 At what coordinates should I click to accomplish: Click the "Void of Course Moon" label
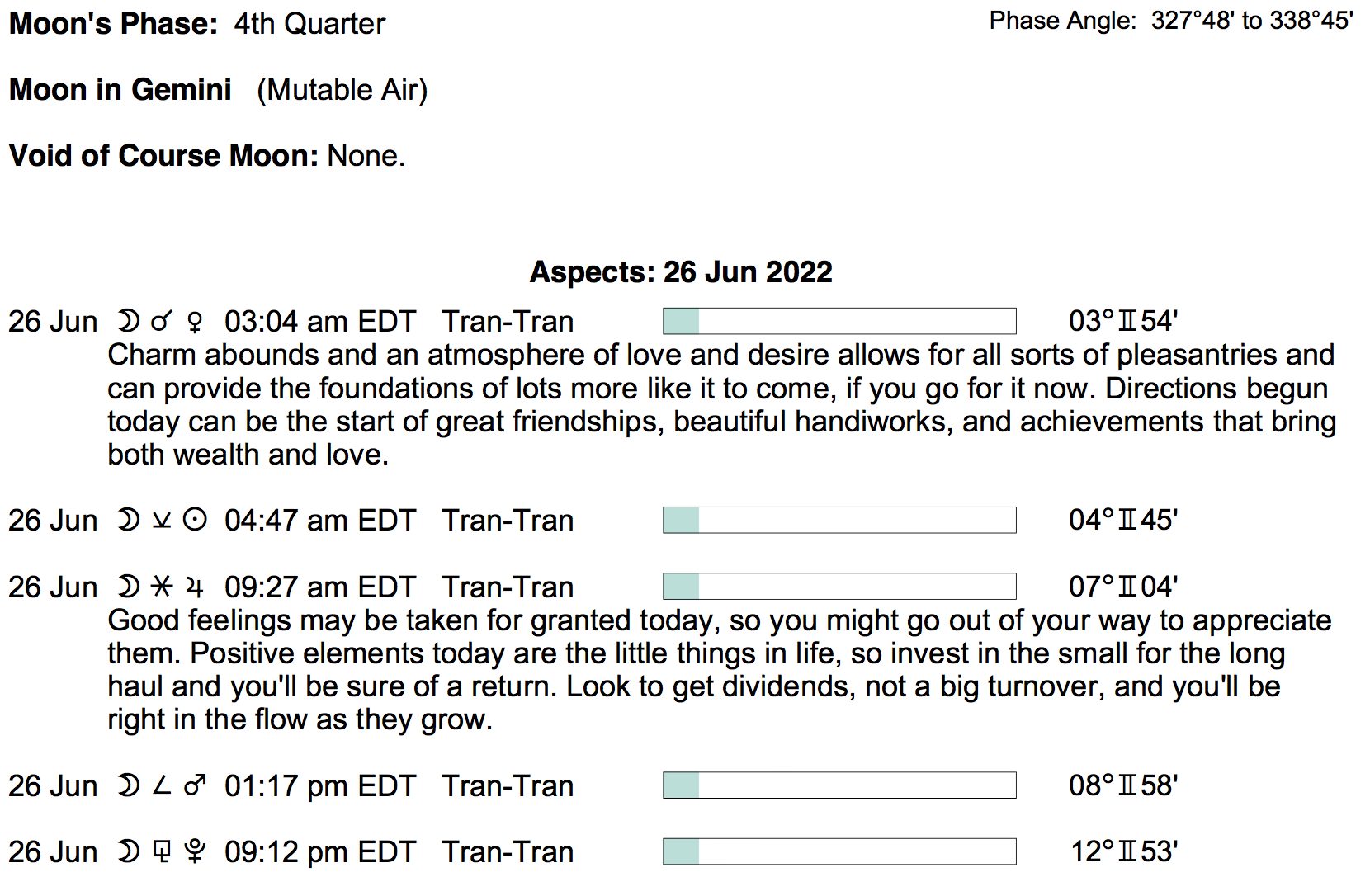click(x=163, y=156)
